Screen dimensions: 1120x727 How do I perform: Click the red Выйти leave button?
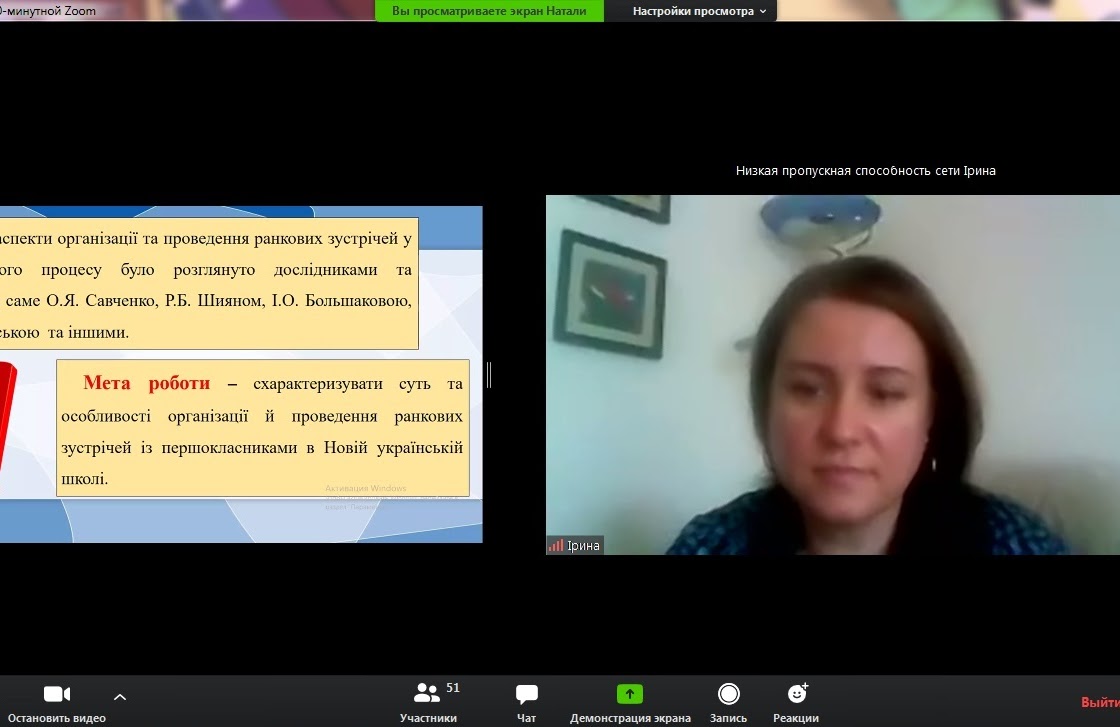(x=1100, y=702)
